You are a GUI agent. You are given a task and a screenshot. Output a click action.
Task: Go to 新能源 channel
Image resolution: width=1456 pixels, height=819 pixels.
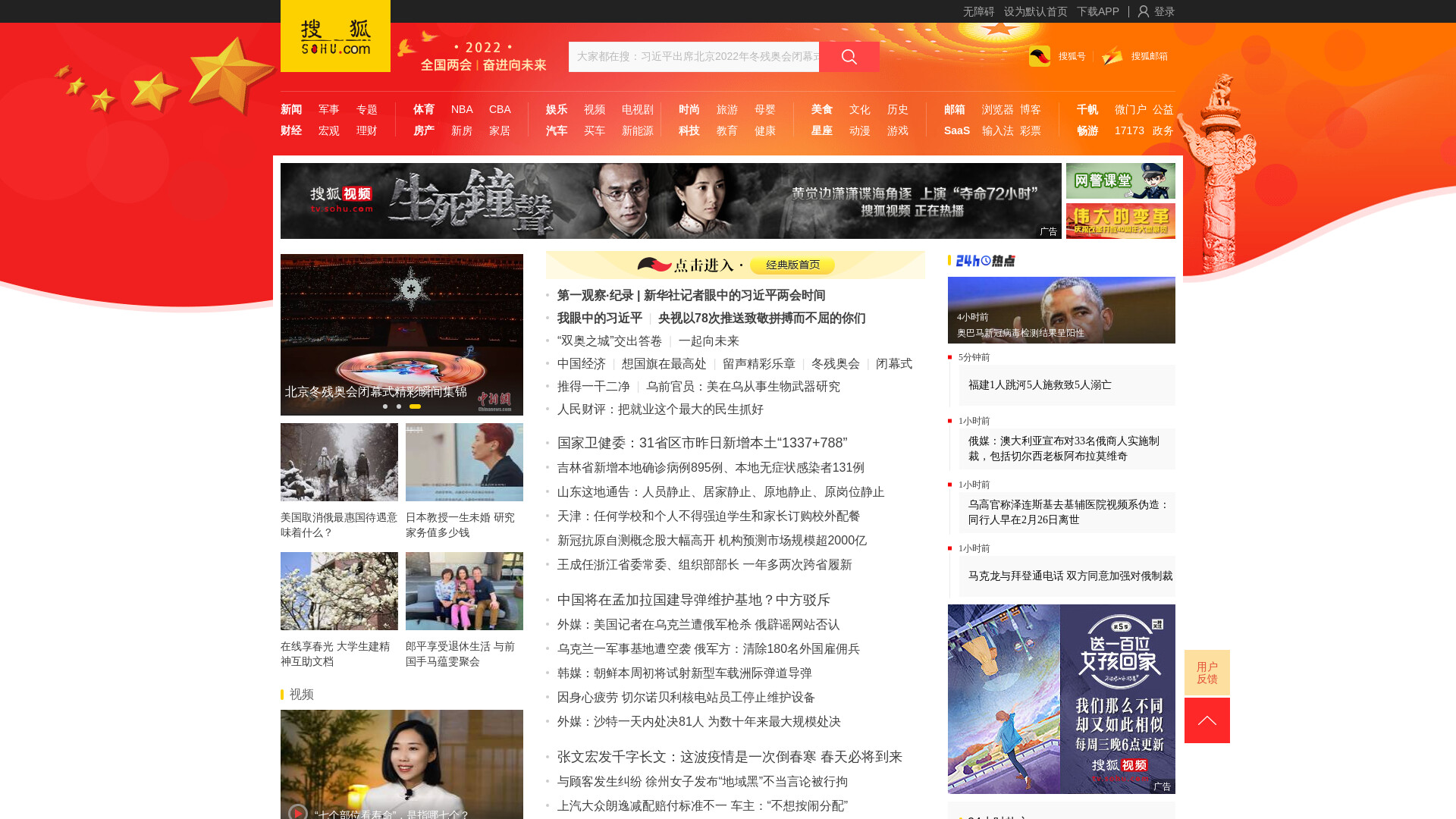[638, 130]
